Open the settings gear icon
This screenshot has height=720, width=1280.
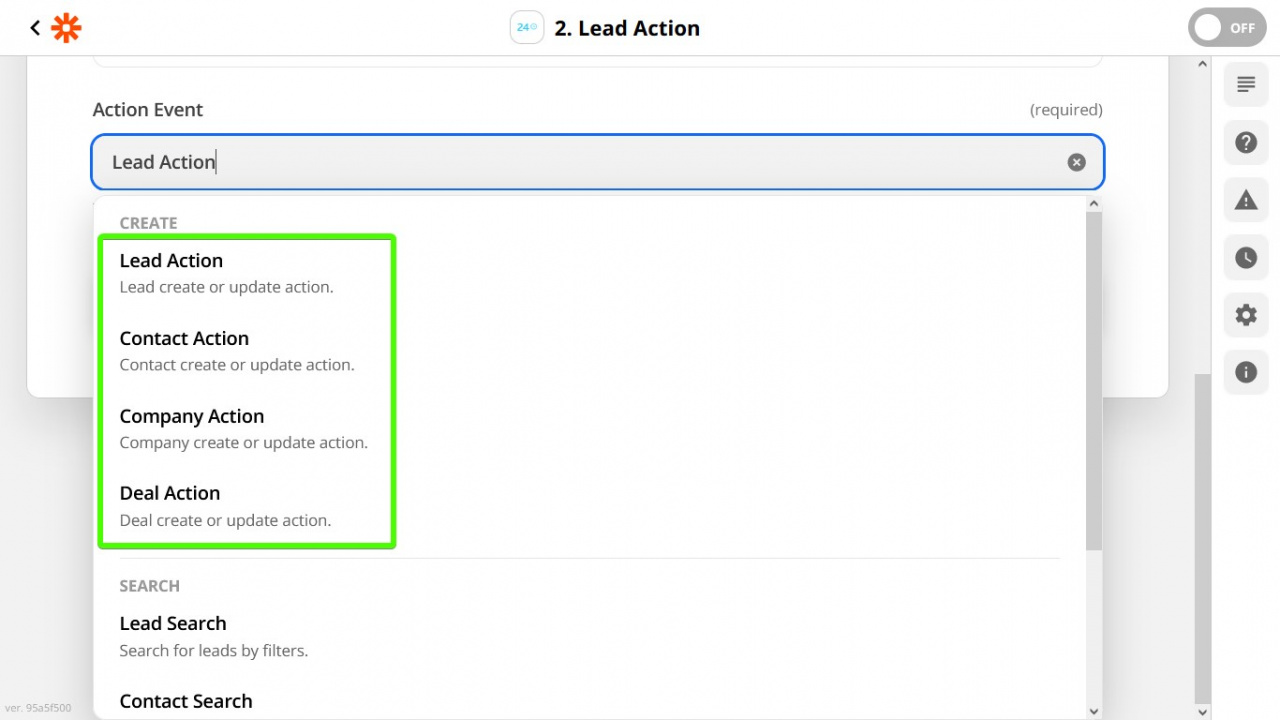pyautogui.click(x=1246, y=315)
